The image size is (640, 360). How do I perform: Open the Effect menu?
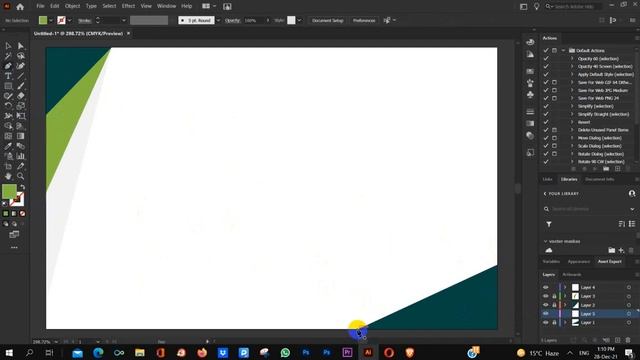click(128, 6)
